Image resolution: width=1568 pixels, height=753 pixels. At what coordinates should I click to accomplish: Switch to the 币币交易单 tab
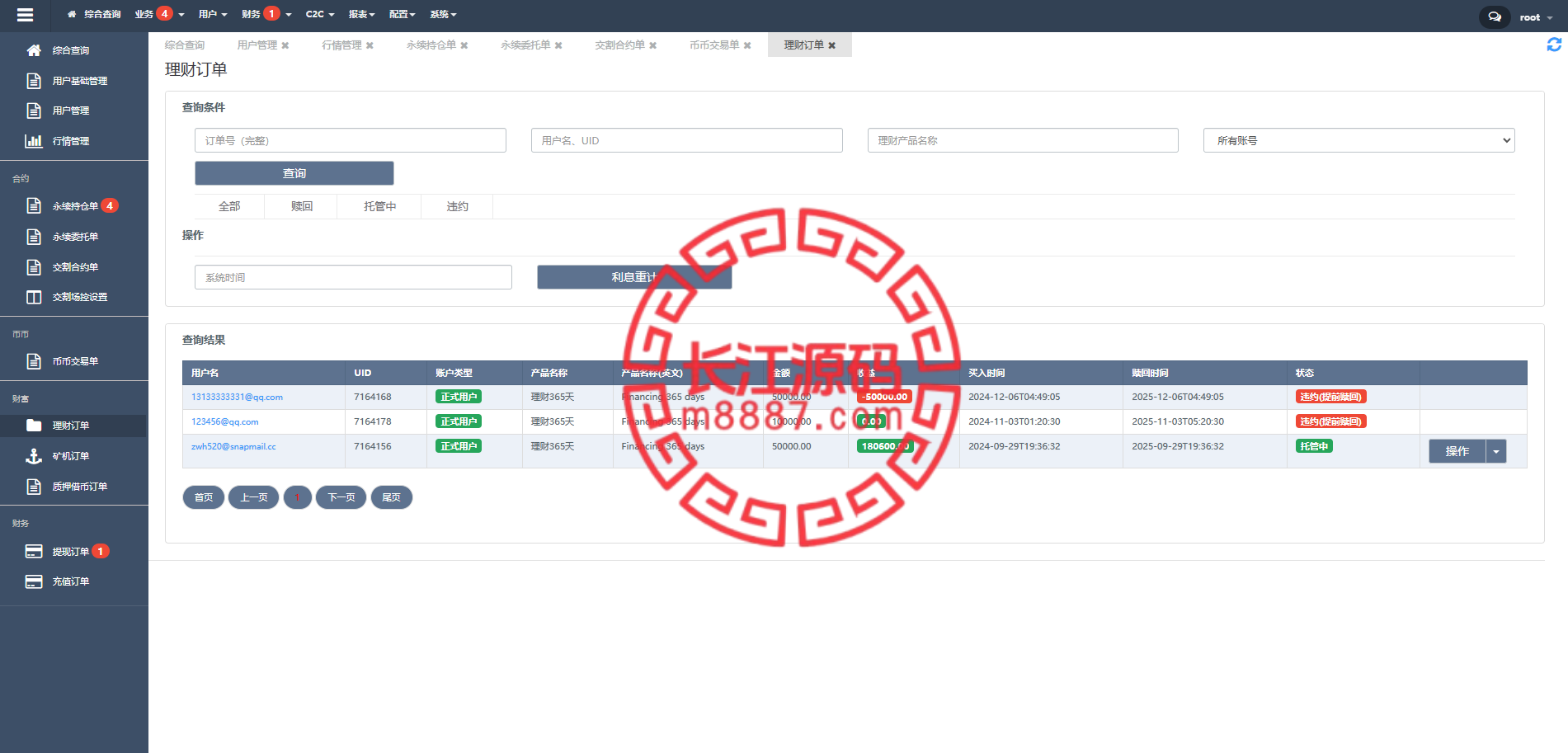pos(714,45)
